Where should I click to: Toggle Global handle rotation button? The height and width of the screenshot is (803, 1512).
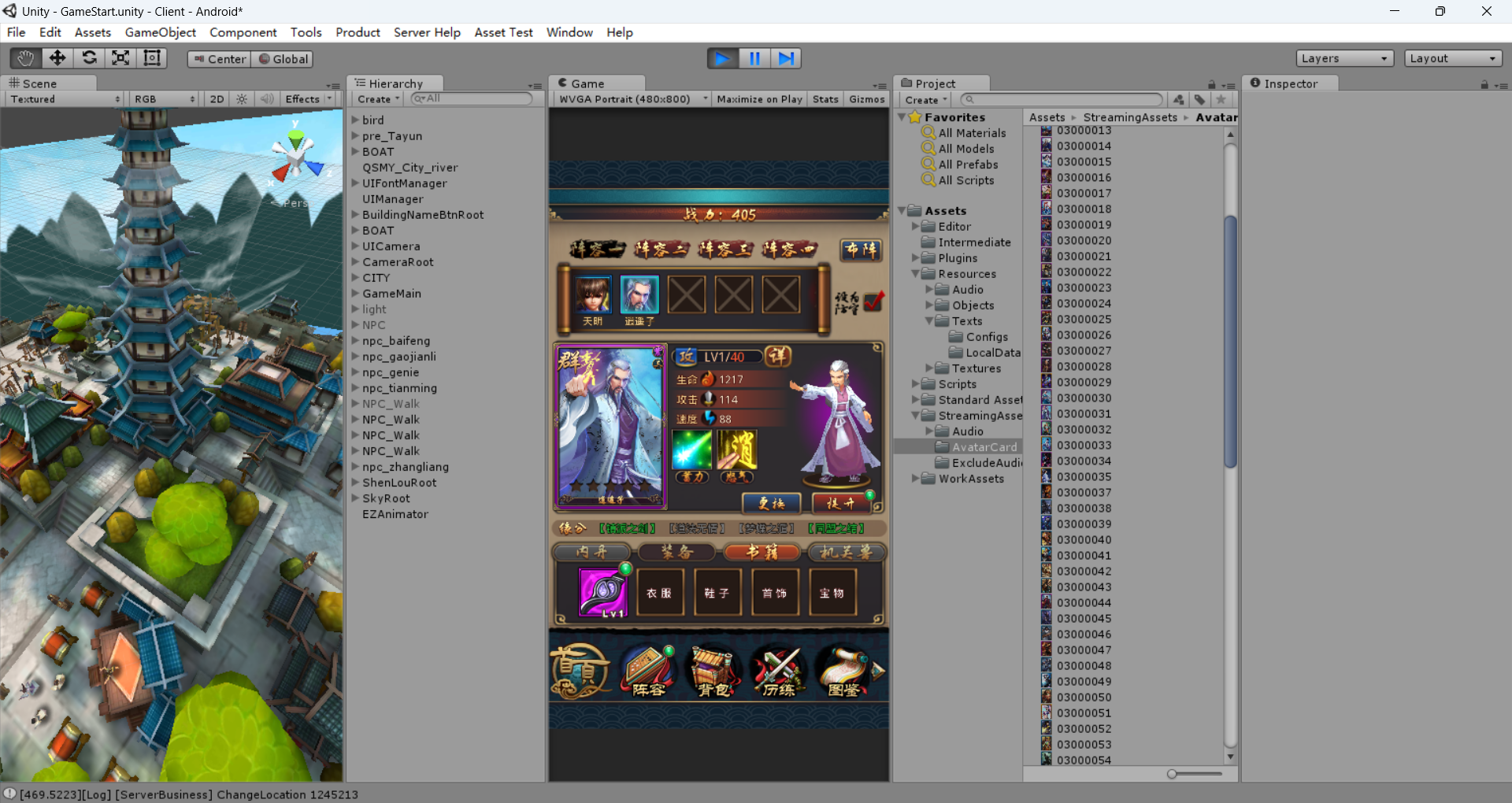[x=283, y=59]
